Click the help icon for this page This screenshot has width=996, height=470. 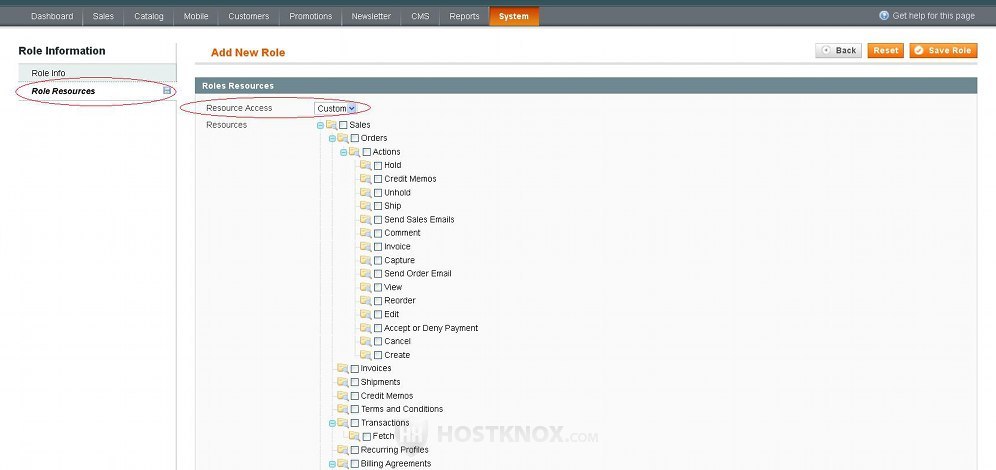(884, 15)
